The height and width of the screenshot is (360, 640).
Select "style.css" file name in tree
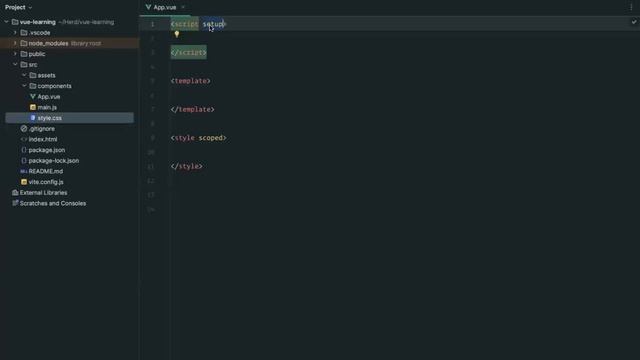pyautogui.click(x=49, y=118)
